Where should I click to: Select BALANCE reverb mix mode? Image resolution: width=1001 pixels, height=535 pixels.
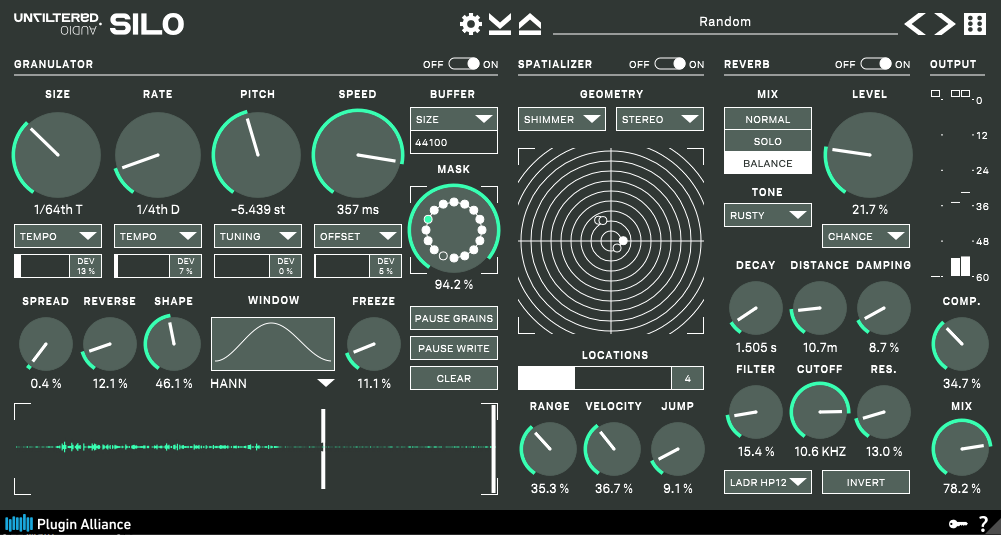(768, 163)
